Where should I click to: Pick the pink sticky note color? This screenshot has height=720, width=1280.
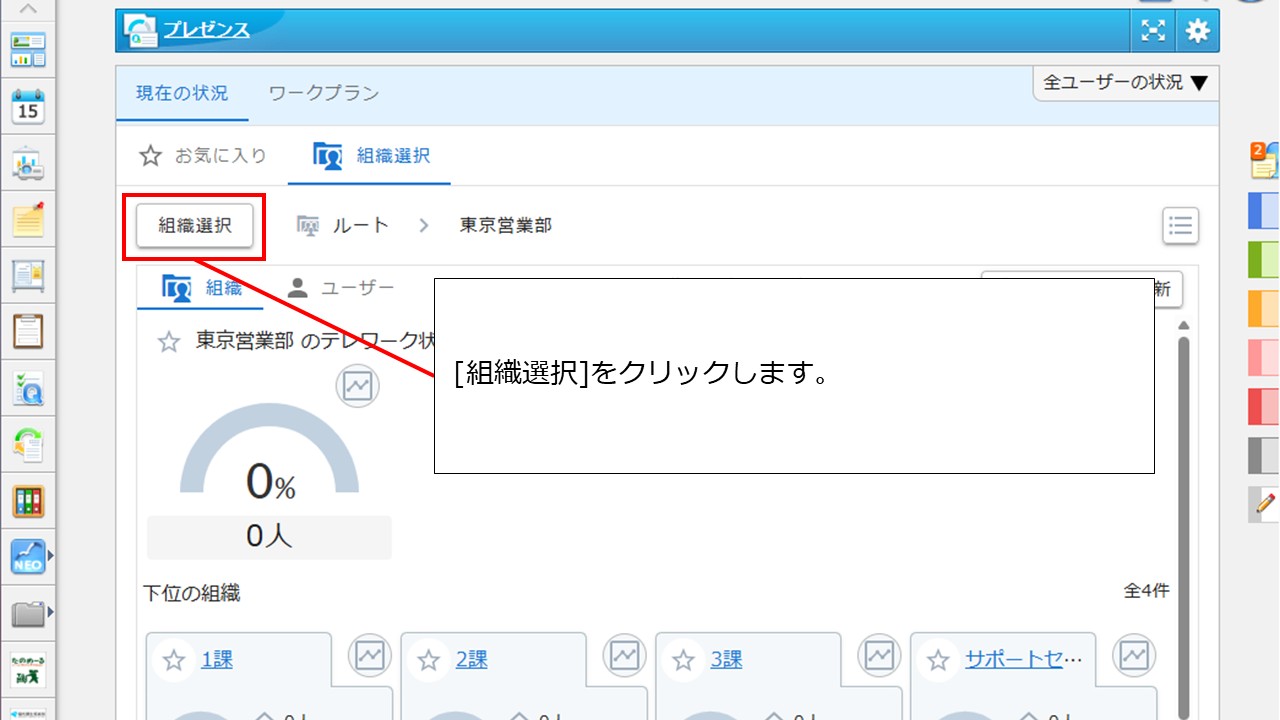click(x=1264, y=358)
